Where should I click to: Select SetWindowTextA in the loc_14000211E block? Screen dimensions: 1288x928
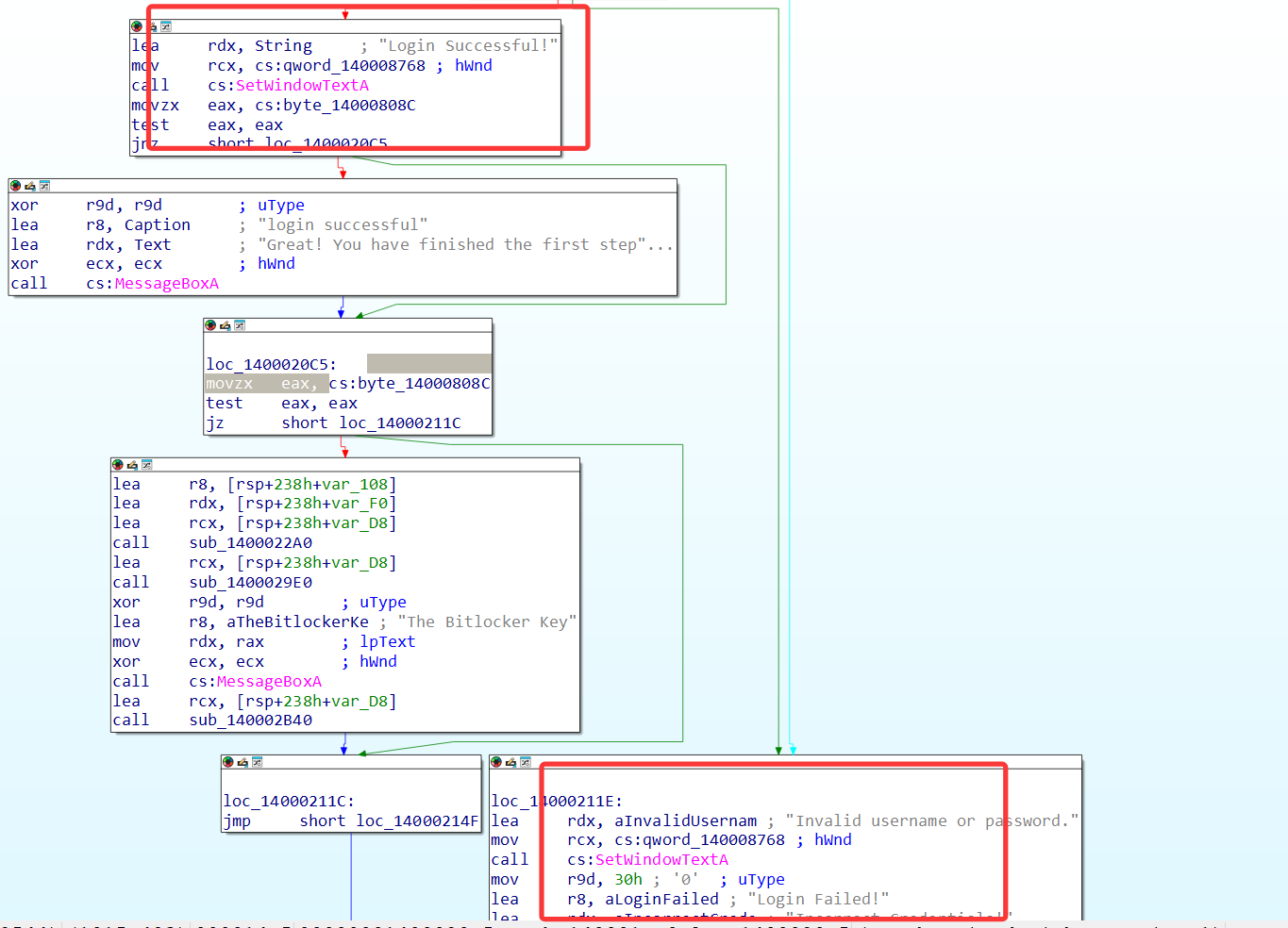[662, 860]
